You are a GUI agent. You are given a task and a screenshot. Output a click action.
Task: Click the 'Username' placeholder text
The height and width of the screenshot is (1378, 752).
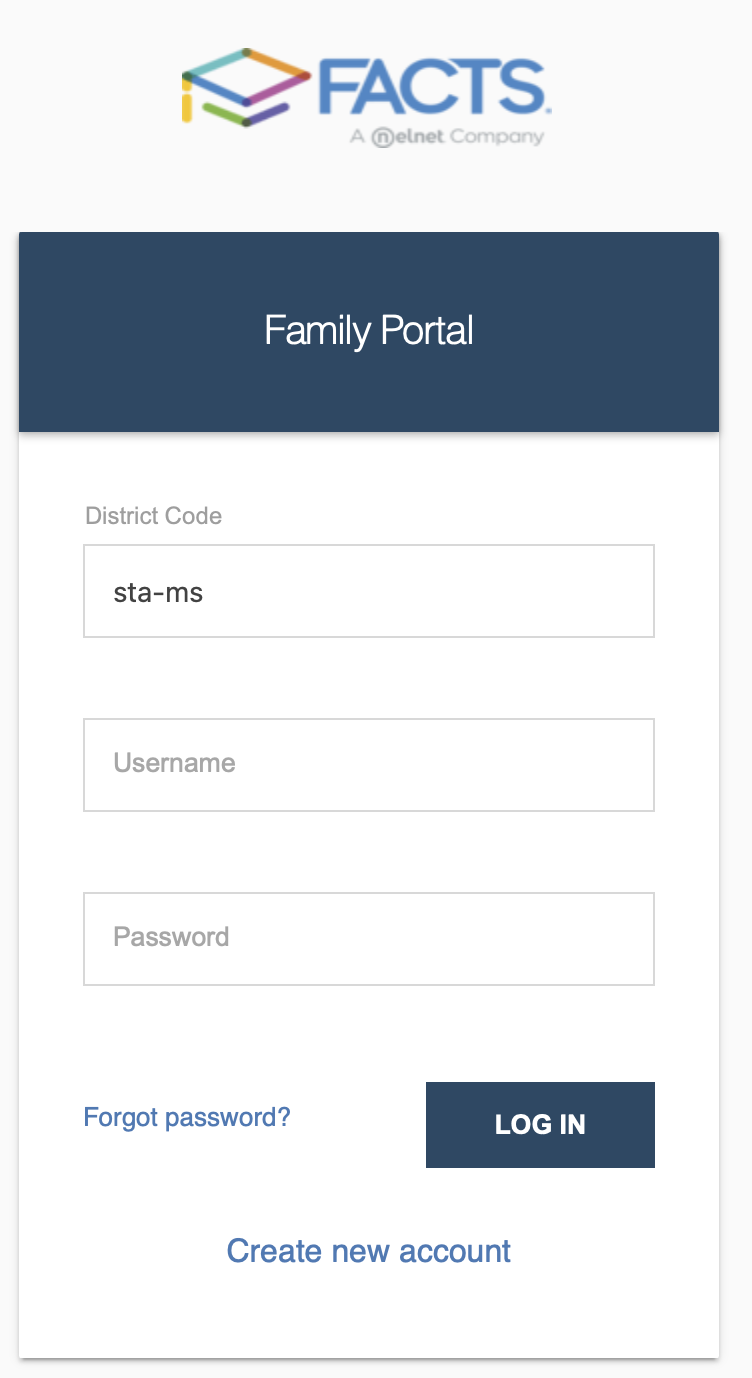(x=174, y=764)
